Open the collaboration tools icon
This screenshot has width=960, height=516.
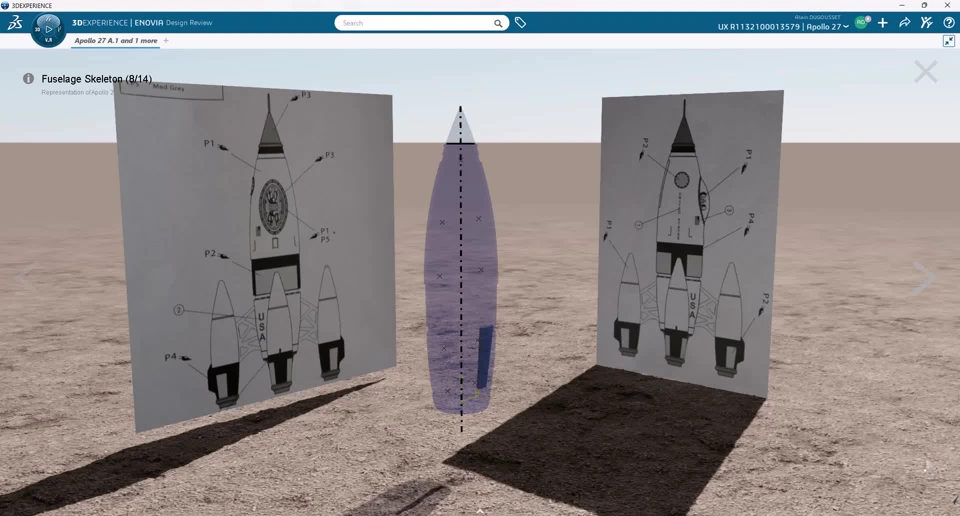(x=926, y=23)
